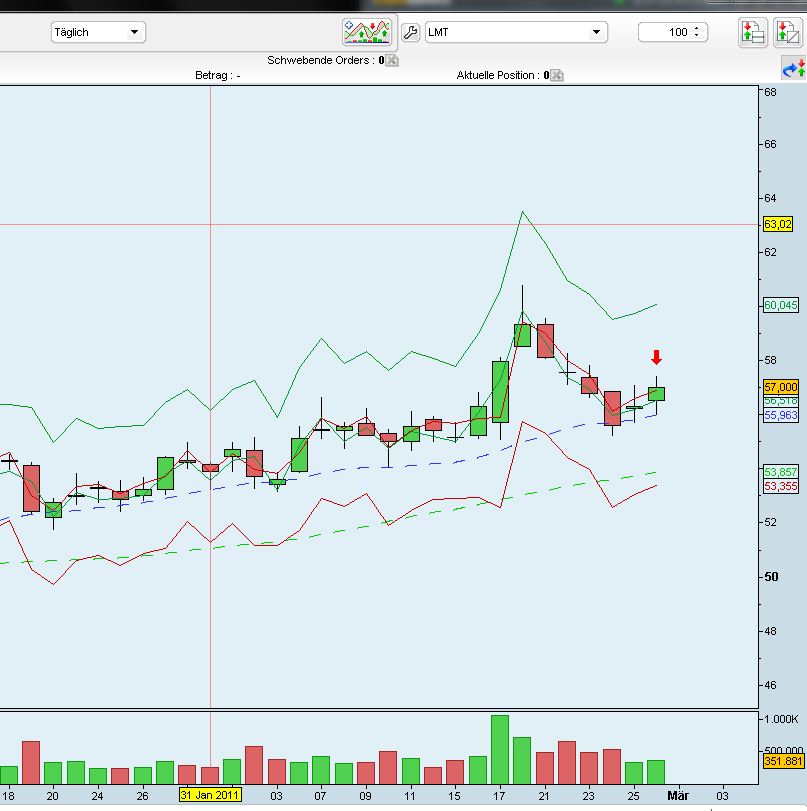Click the 63,02 crosshair price label
Viewport: 807px width, 811px height.
coord(778,224)
